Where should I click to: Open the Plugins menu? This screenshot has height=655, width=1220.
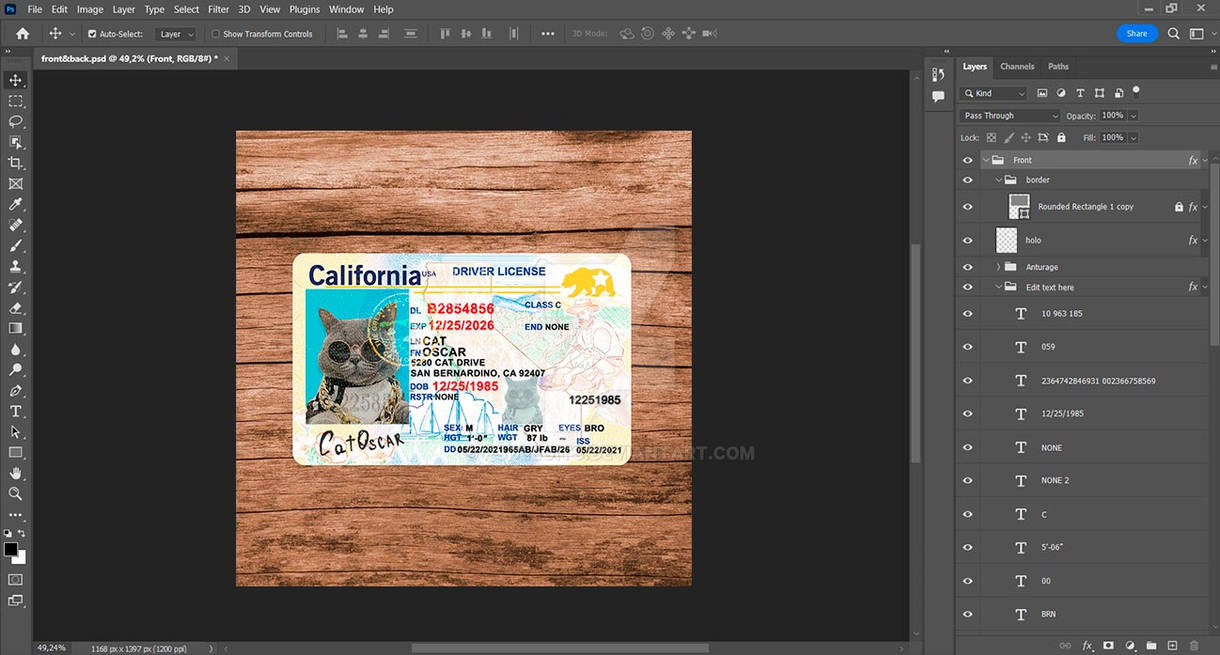pos(304,9)
